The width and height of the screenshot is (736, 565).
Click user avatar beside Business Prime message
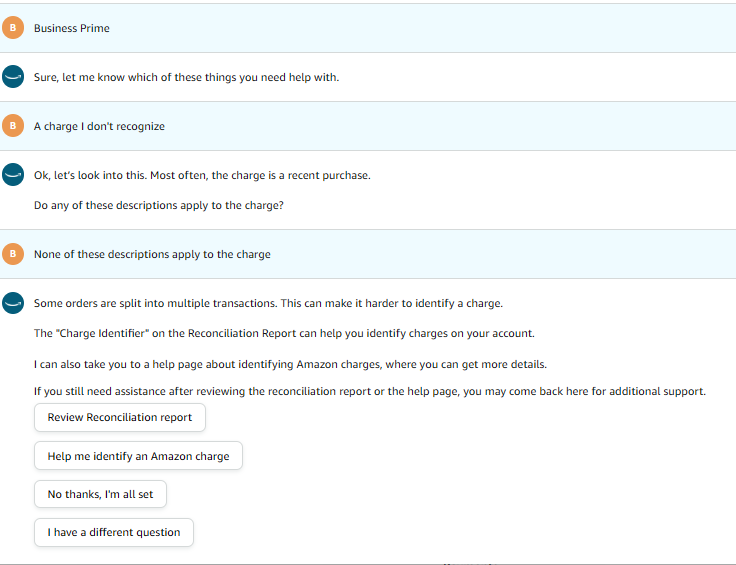pyautogui.click(x=13, y=28)
